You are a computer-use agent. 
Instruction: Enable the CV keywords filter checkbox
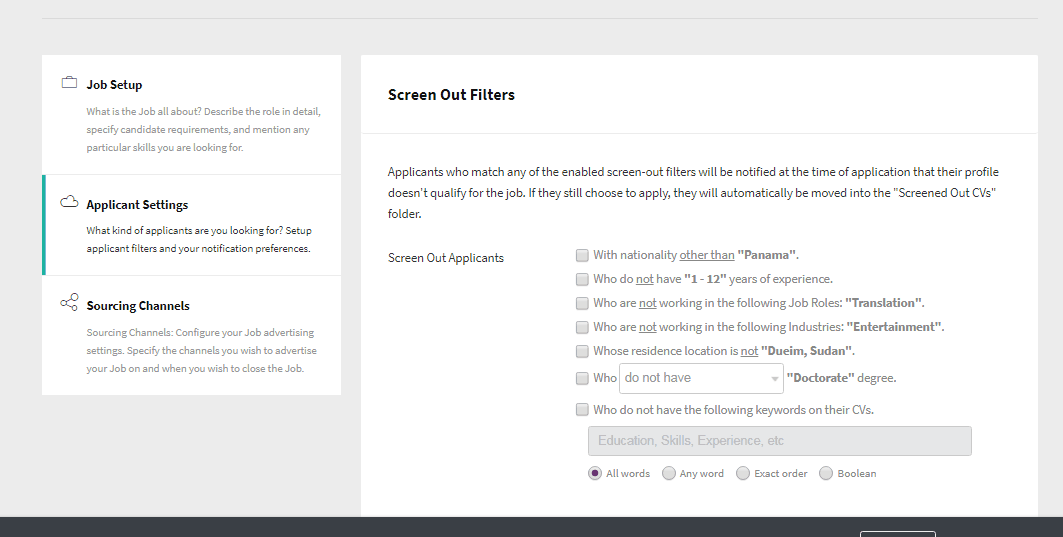[x=582, y=410]
